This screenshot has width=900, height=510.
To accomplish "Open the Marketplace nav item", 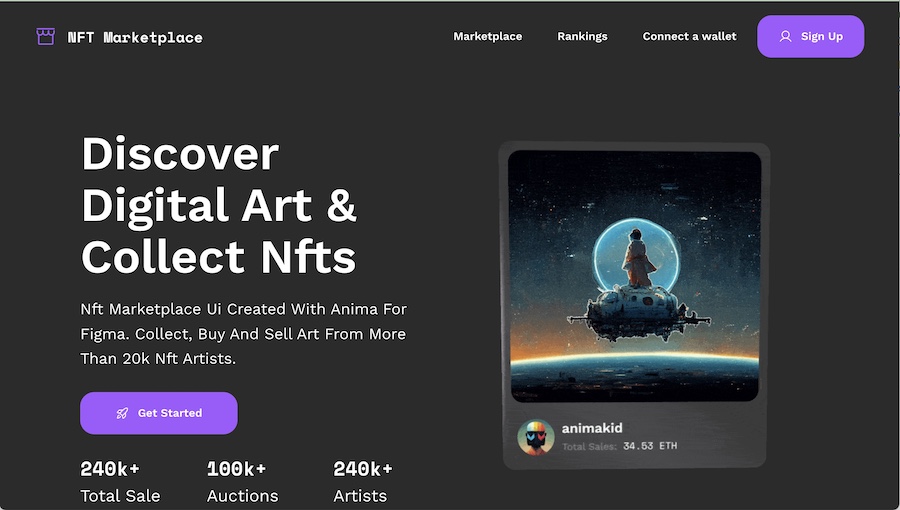I will 488,36.
